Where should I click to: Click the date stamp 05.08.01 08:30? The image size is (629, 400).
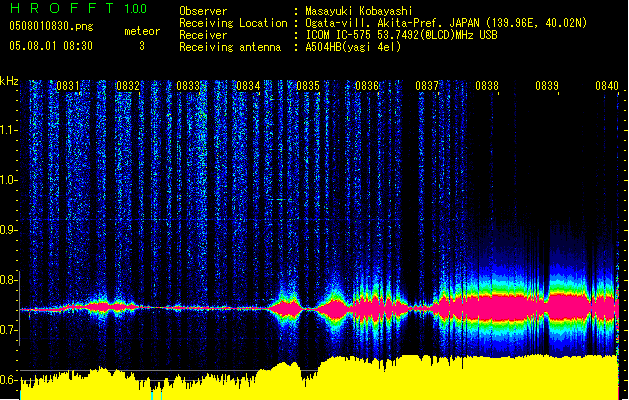pyautogui.click(x=51, y=46)
